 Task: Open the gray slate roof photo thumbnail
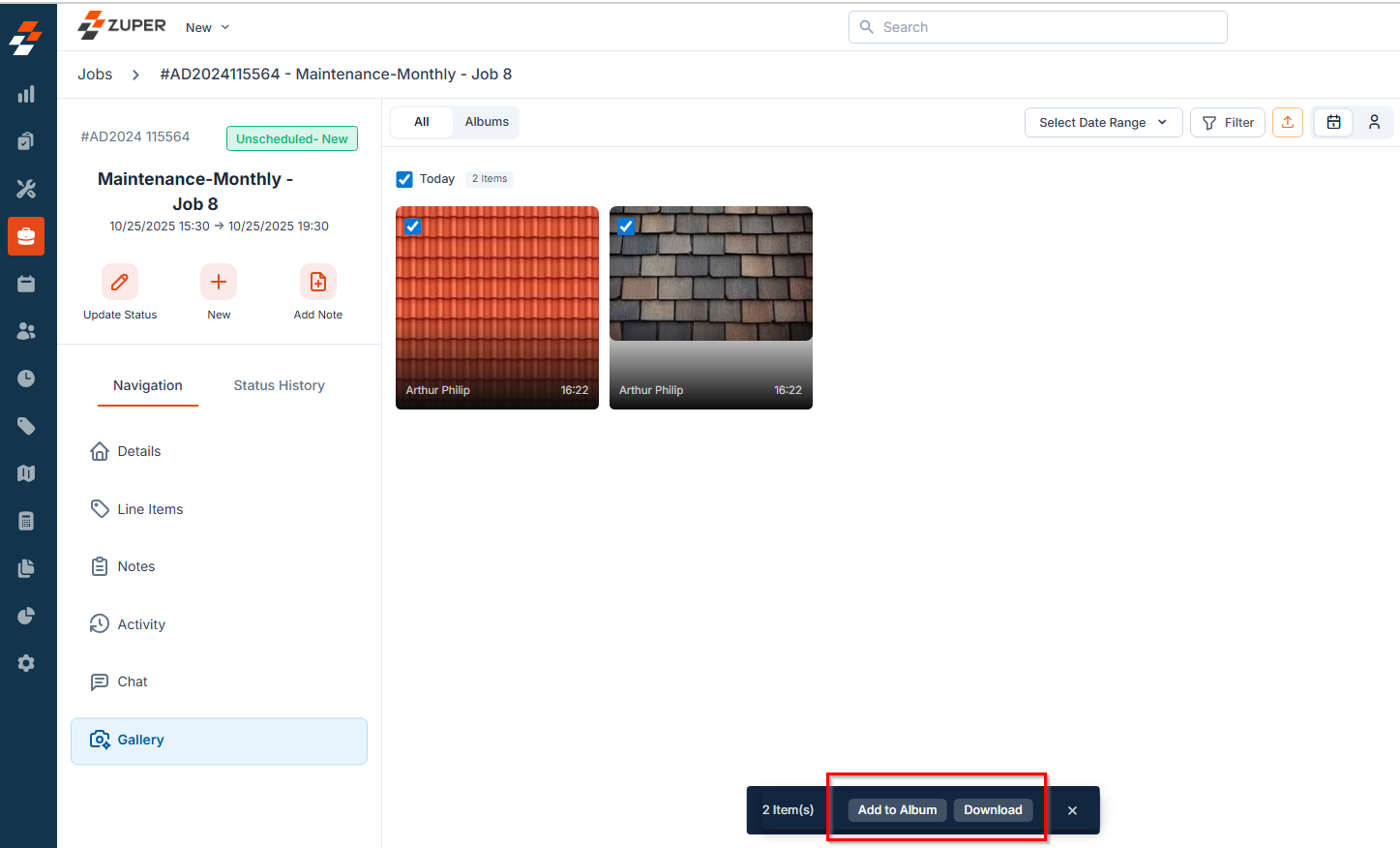pyautogui.click(x=711, y=308)
